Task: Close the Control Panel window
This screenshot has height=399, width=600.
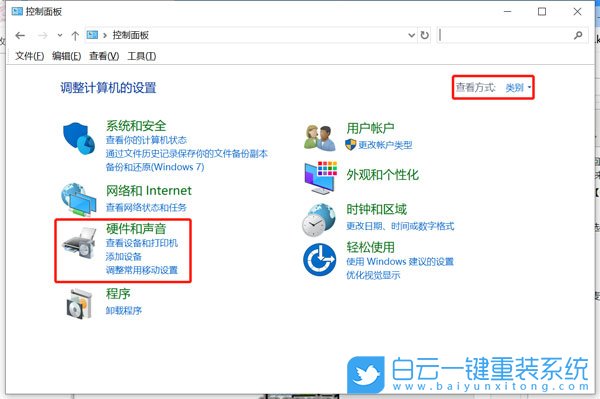Action: click(x=577, y=11)
